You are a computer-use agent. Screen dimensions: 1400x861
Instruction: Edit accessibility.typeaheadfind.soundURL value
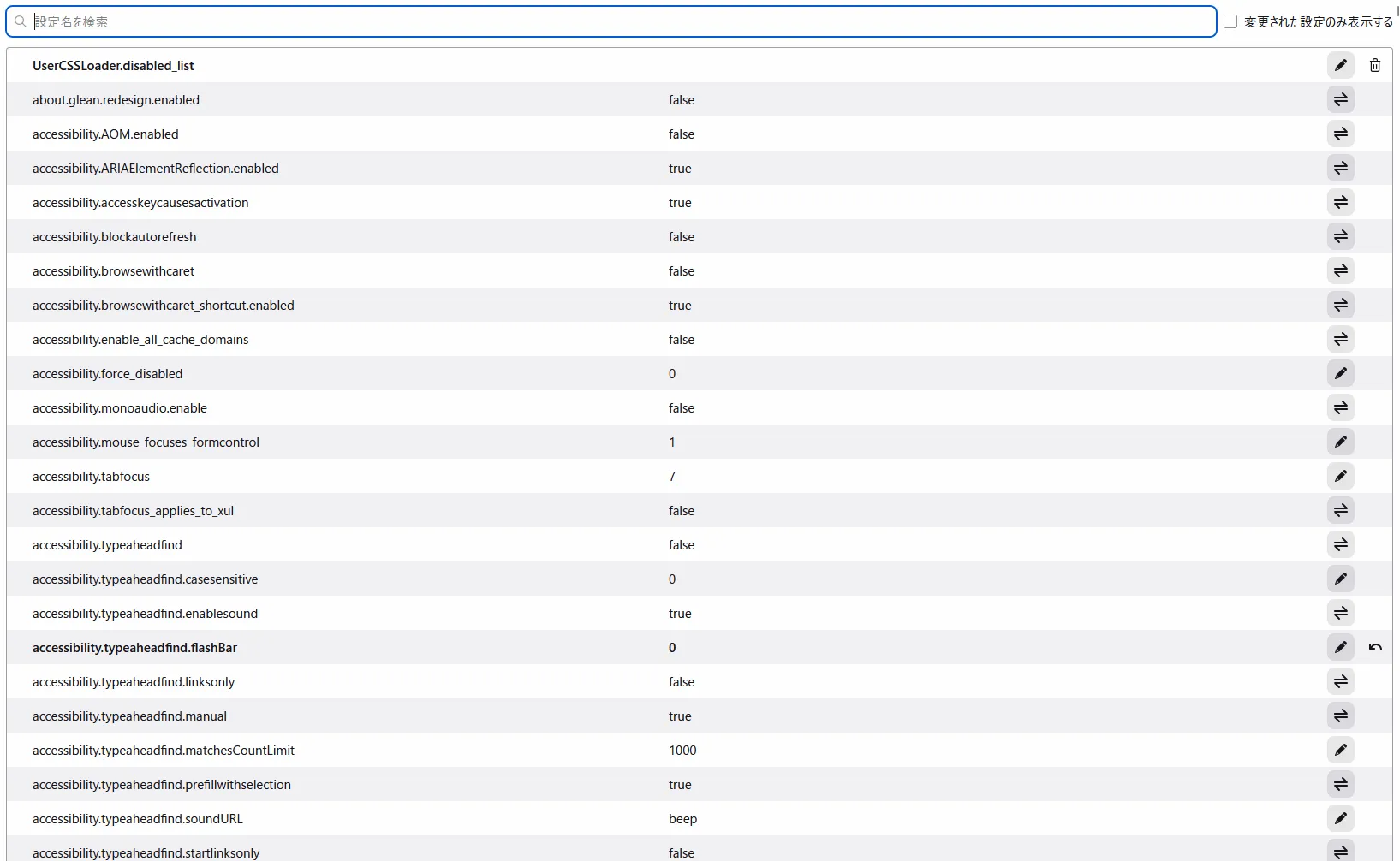[x=1340, y=818]
